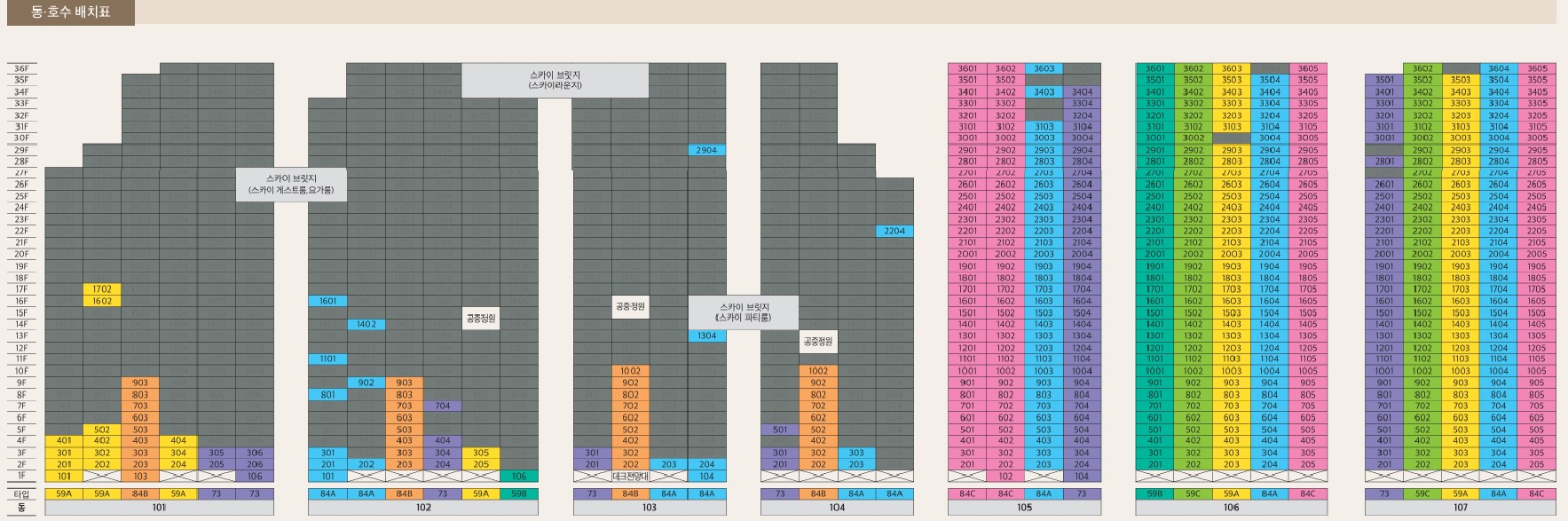Image resolution: width=1568 pixels, height=521 pixels.
Task: Click the building 103 label
Action: 650,508
